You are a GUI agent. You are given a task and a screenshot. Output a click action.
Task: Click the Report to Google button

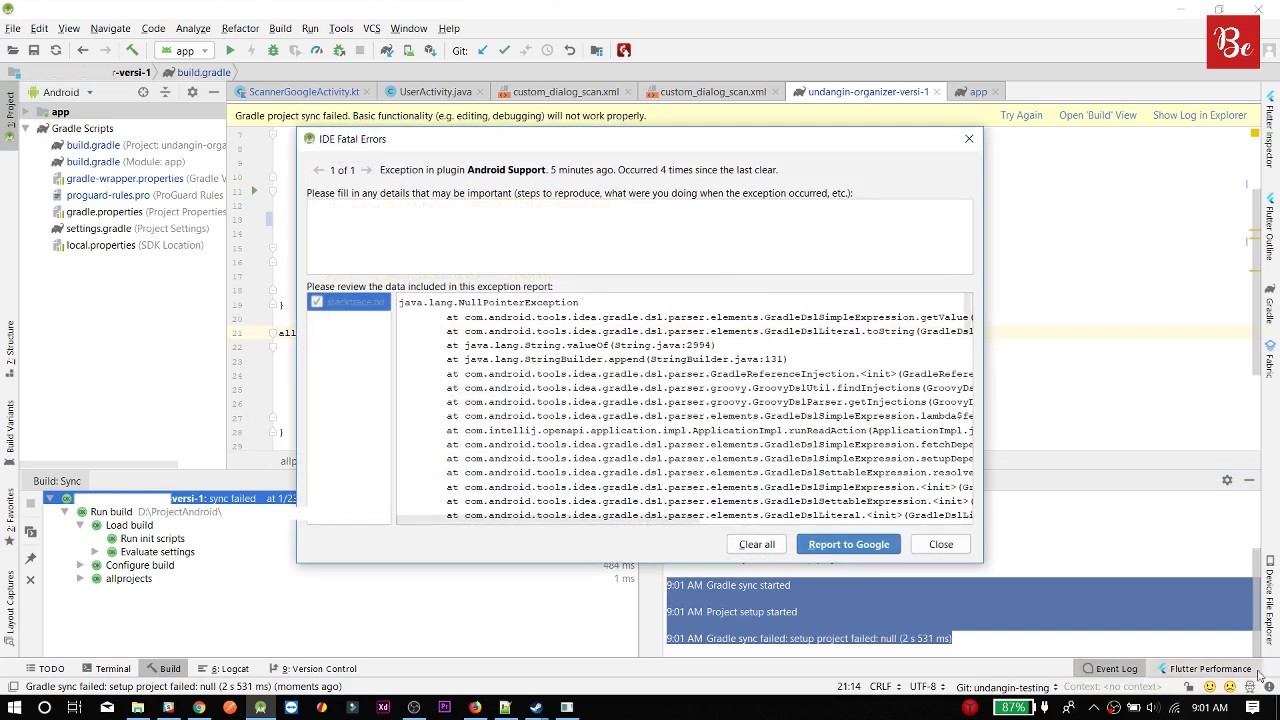click(848, 544)
